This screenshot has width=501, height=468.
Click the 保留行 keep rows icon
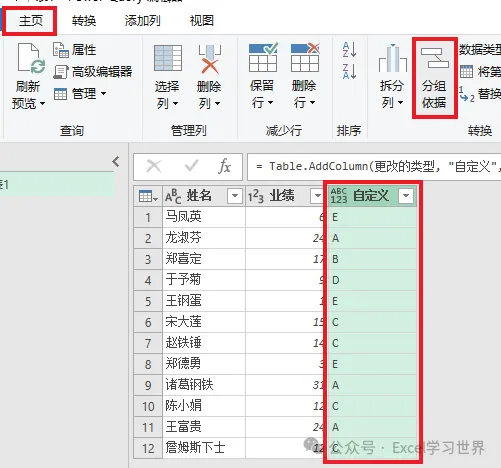[x=263, y=58]
